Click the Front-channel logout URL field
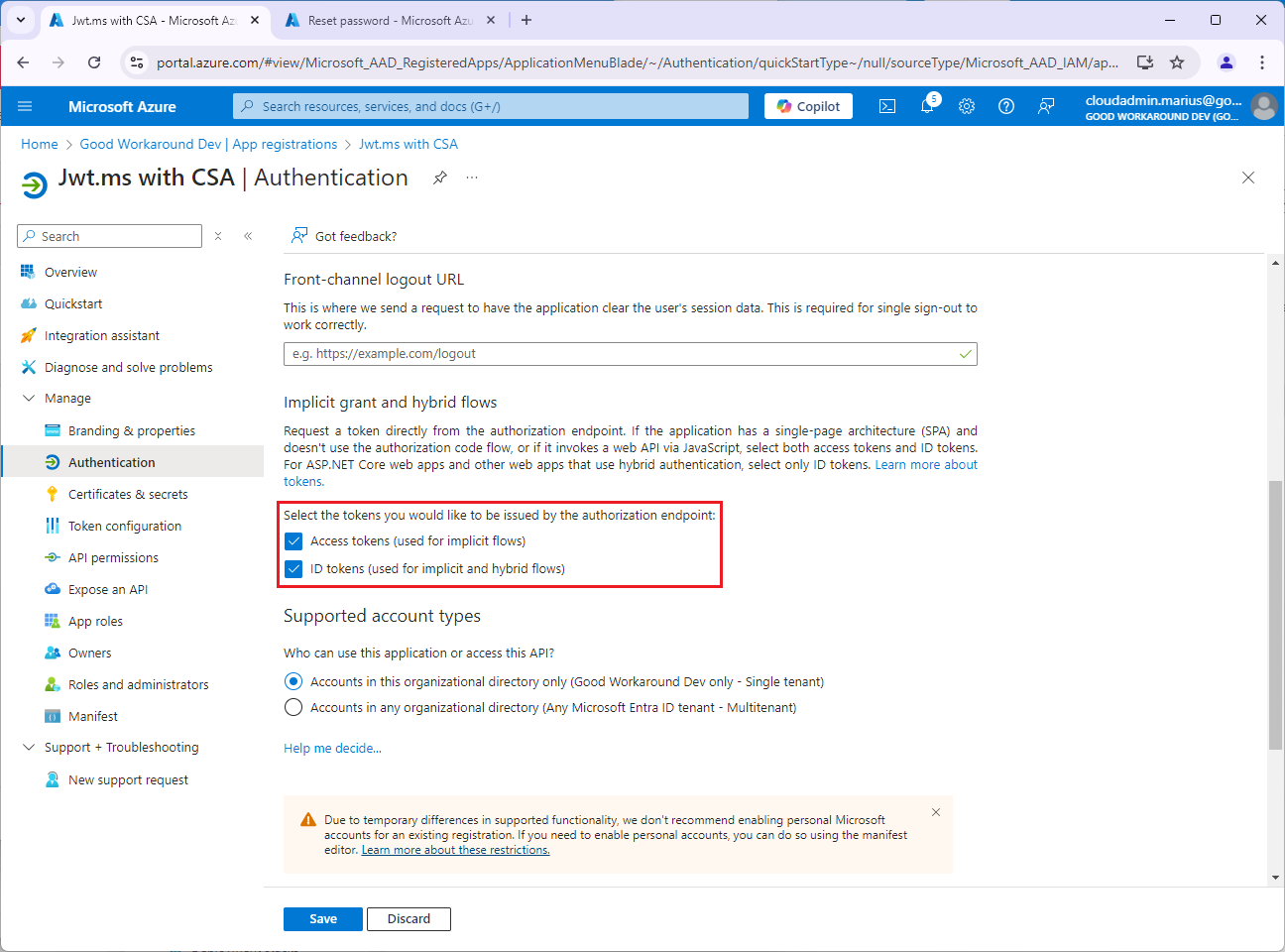This screenshot has width=1285, height=952. click(x=620, y=354)
